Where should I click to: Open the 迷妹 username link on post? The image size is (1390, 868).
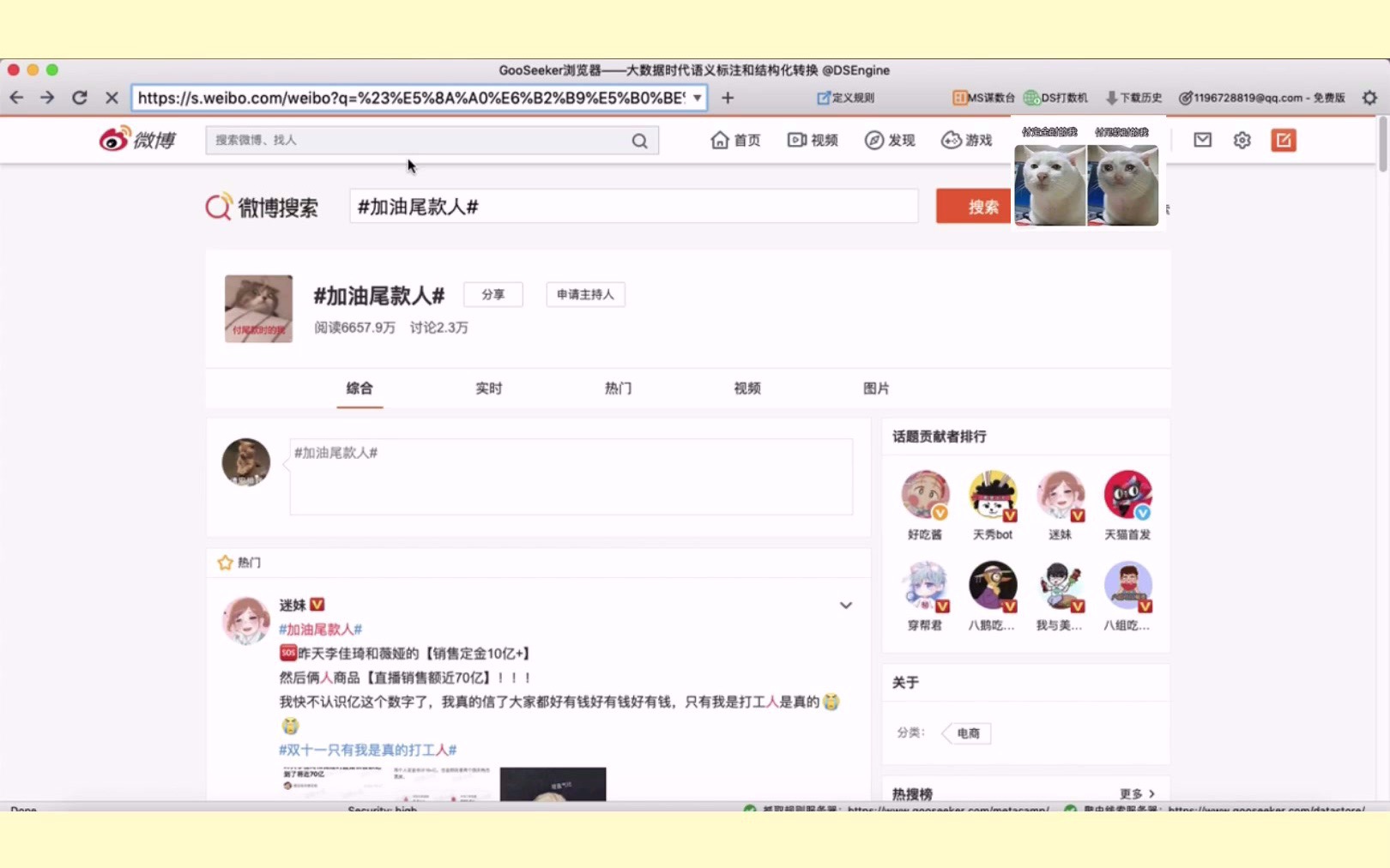293,606
